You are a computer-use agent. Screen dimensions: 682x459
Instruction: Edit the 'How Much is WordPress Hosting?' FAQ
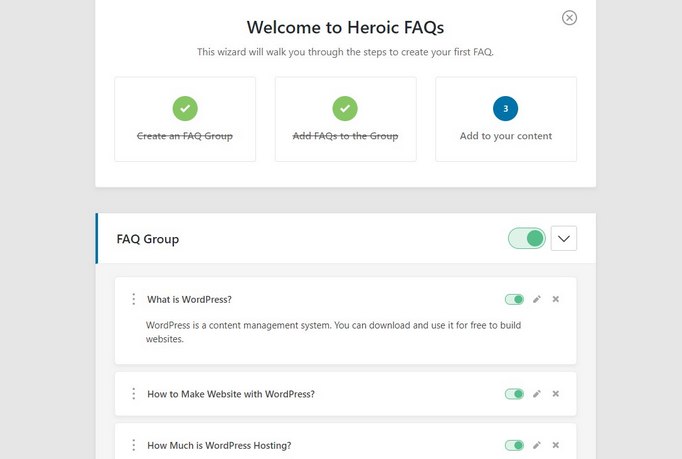tap(537, 446)
